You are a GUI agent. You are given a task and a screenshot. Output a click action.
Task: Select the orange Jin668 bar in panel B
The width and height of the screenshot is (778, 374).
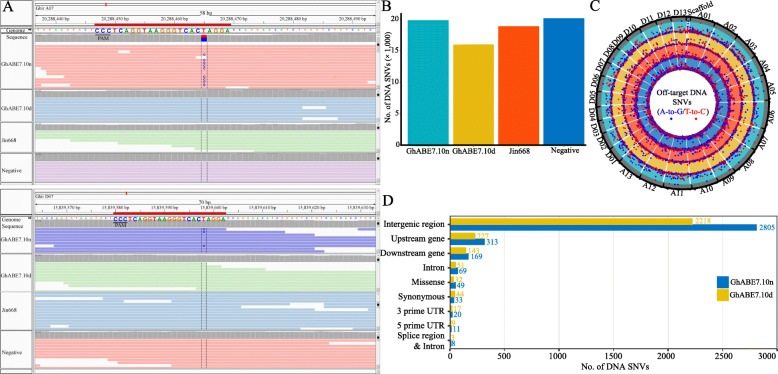tap(519, 85)
